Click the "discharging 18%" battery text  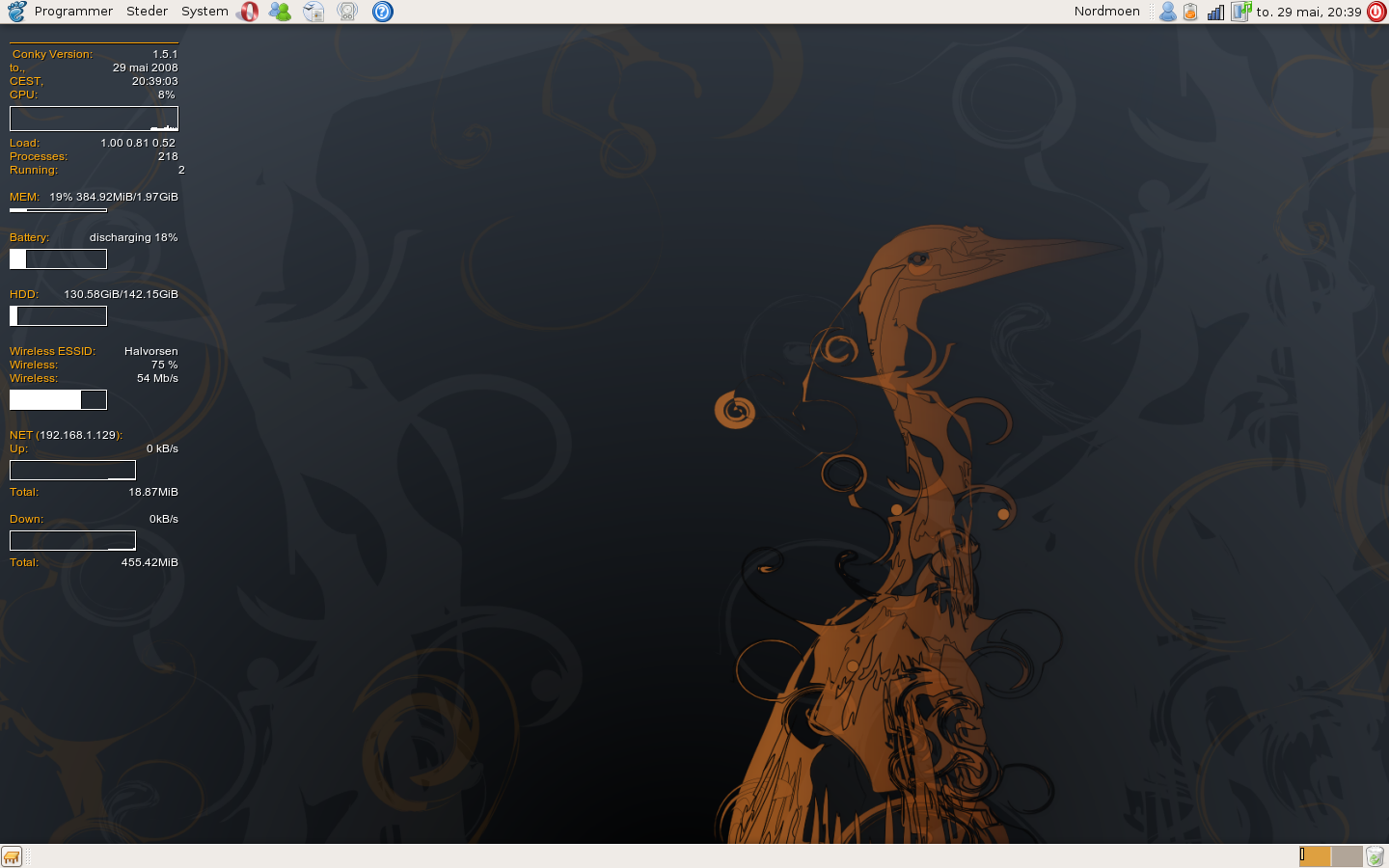[133, 237]
